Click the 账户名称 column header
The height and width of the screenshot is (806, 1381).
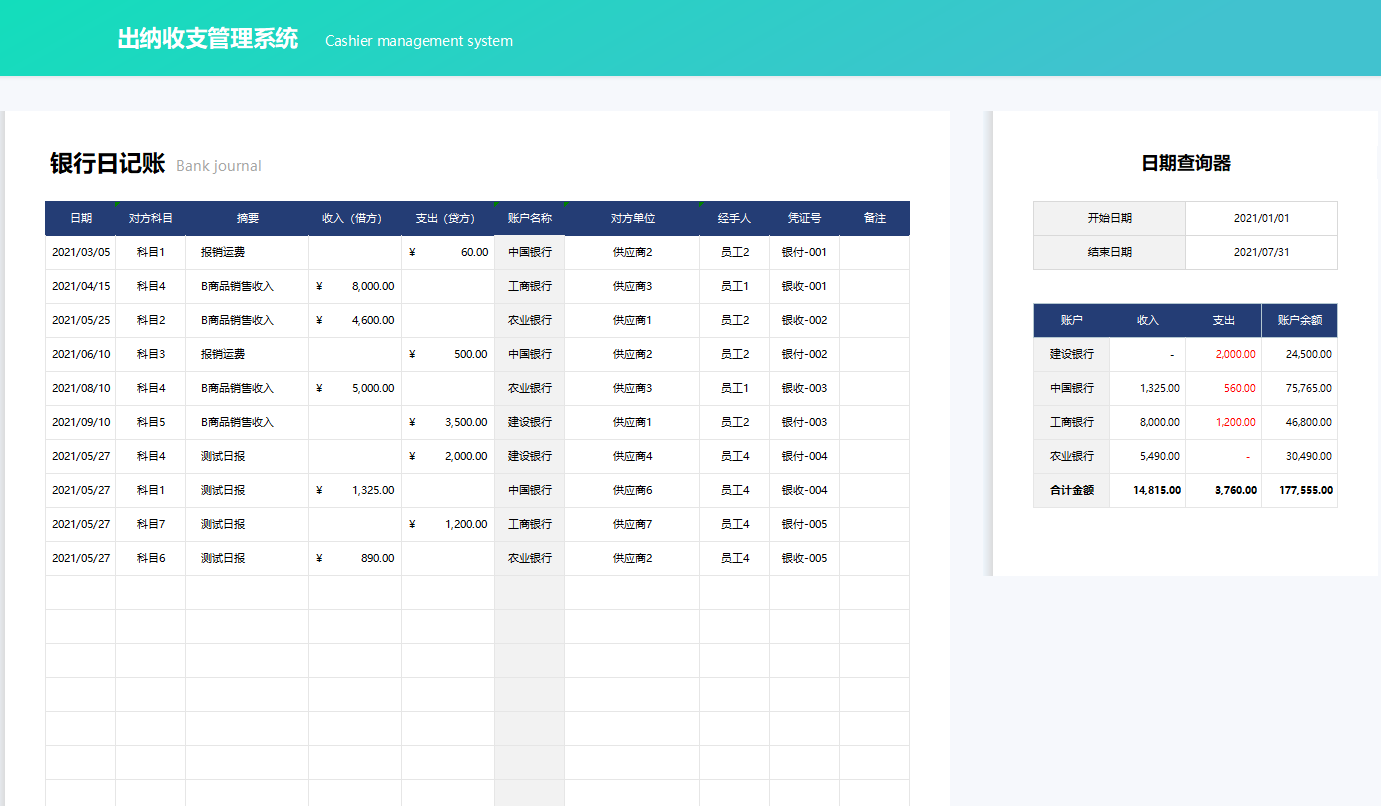click(530, 218)
